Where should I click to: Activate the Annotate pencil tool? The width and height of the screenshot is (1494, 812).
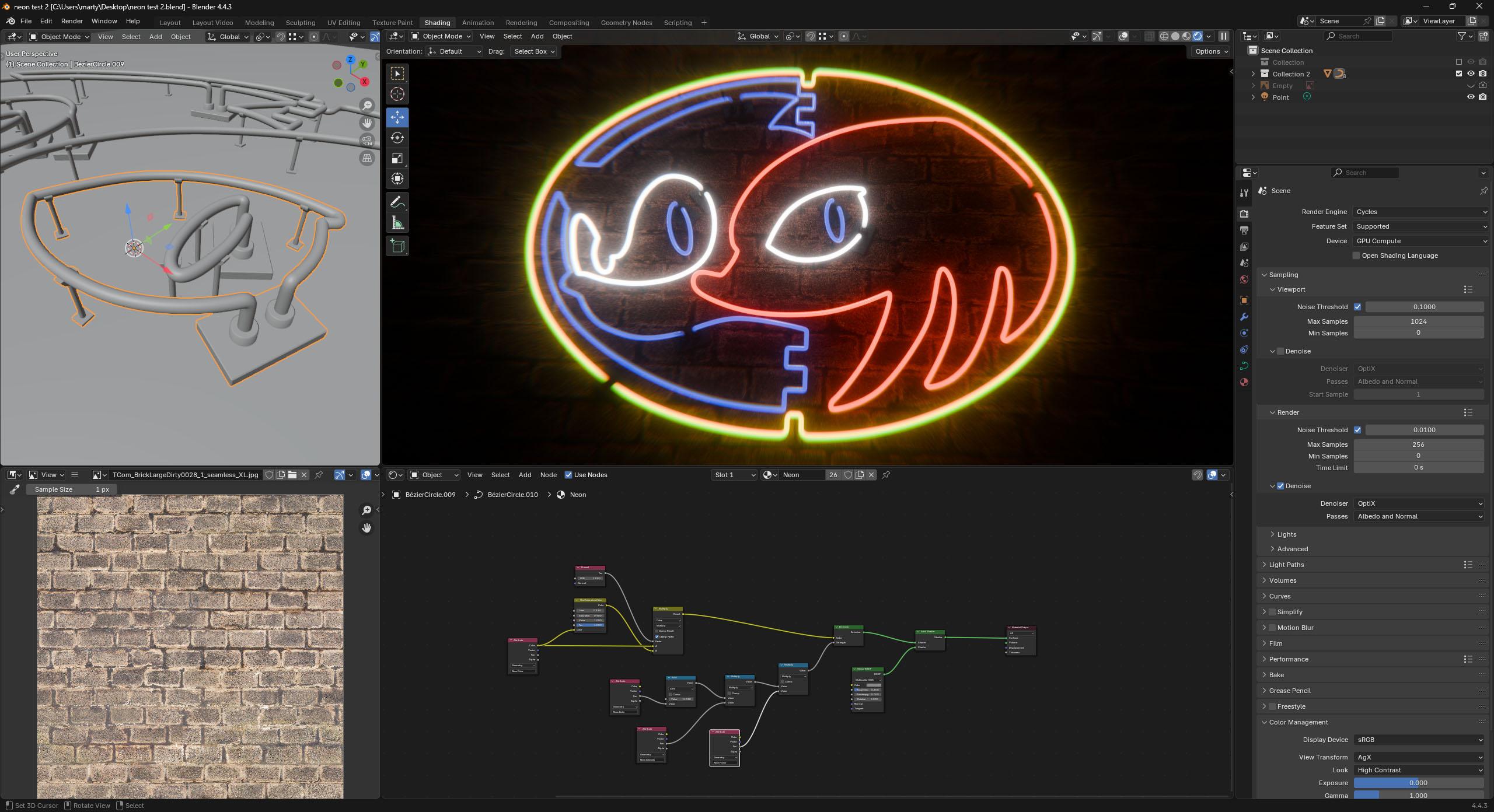tap(397, 202)
